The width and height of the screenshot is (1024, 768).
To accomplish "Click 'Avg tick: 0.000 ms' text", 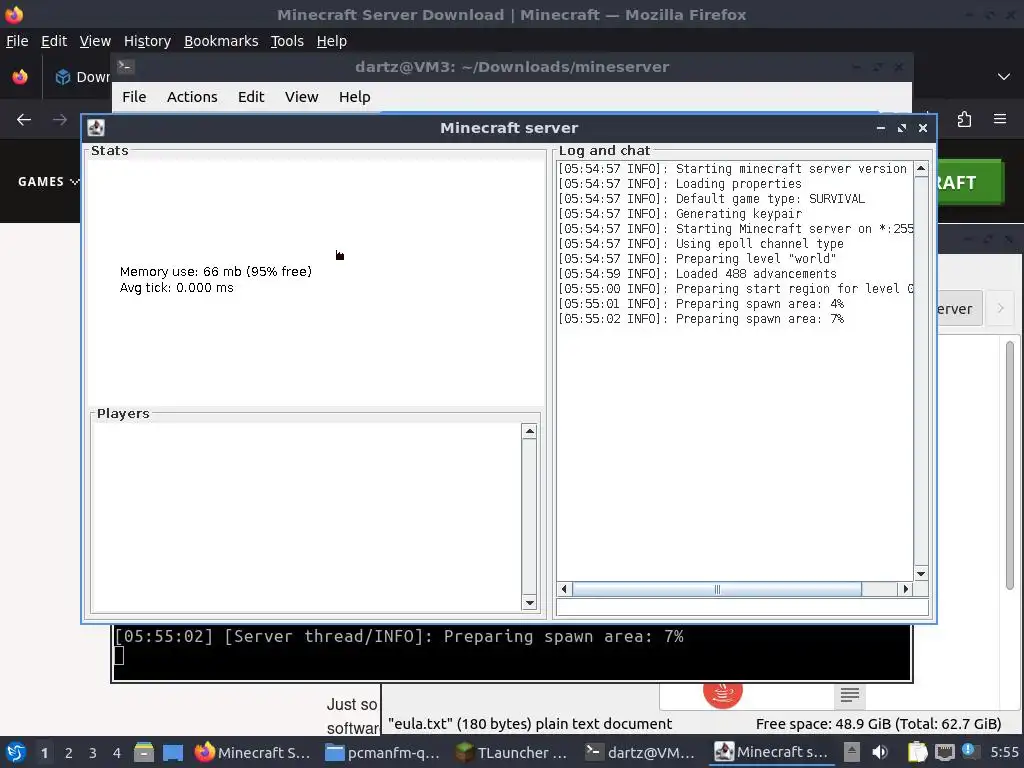I will click(176, 288).
